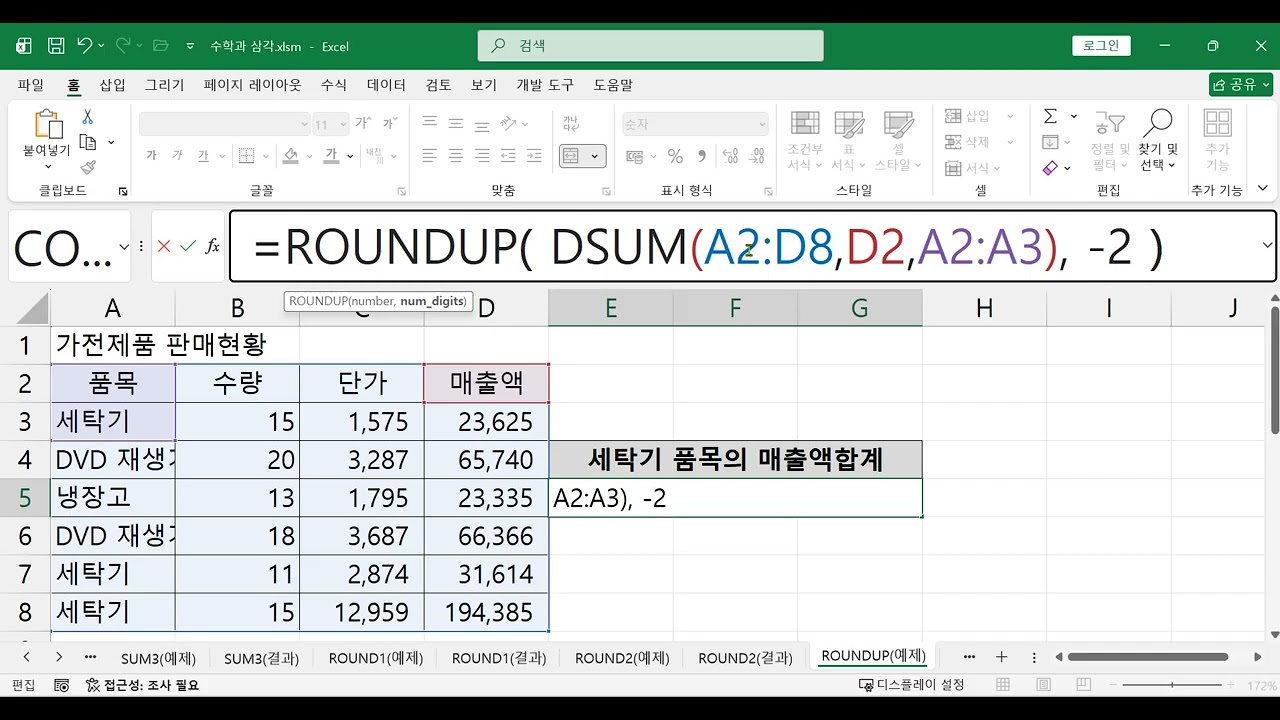The height and width of the screenshot is (720, 1280).
Task: Select the Format Painter brush icon
Action: click(88, 168)
